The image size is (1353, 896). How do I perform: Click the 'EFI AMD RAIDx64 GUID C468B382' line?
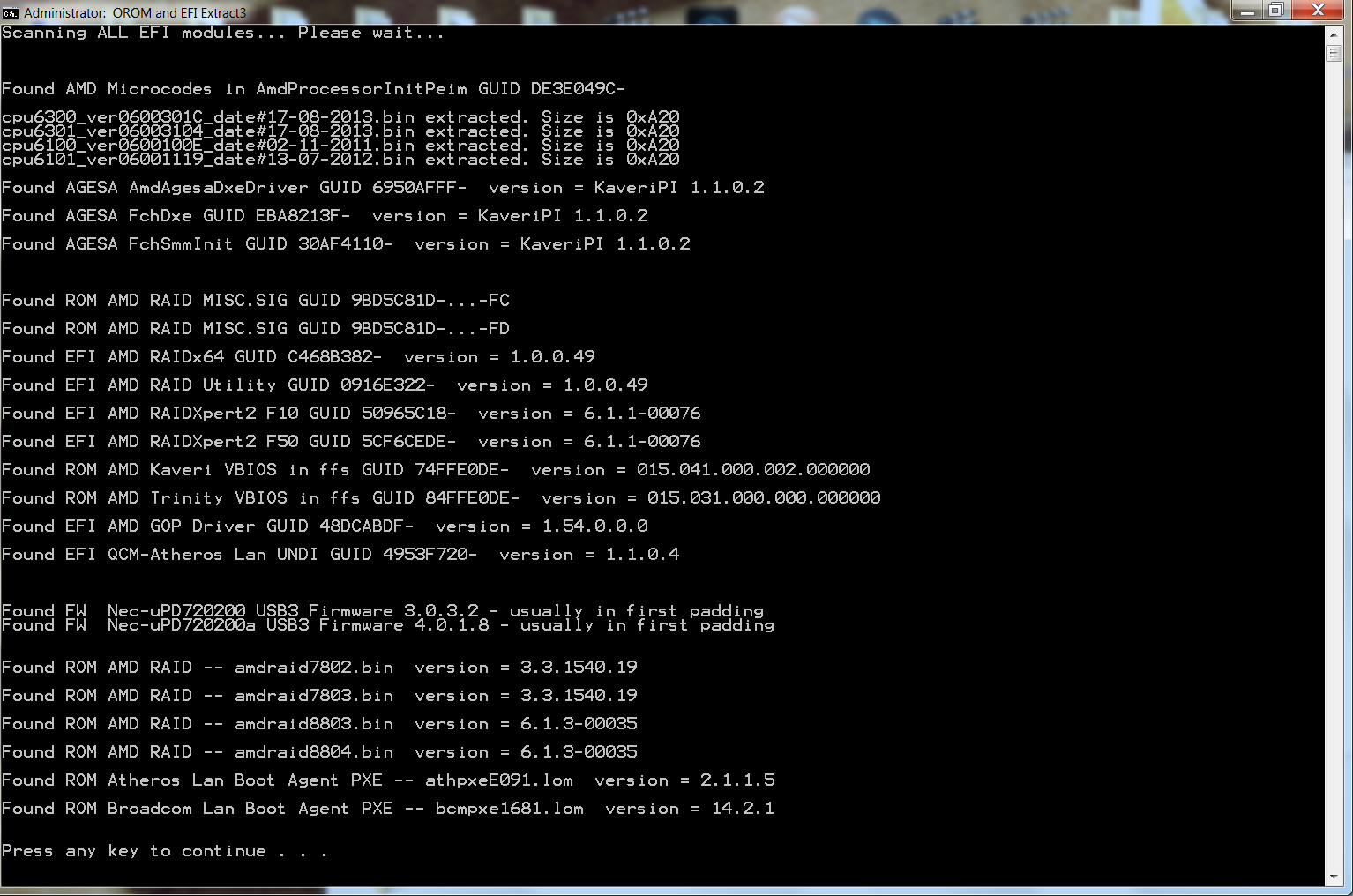pyautogui.click(x=298, y=357)
